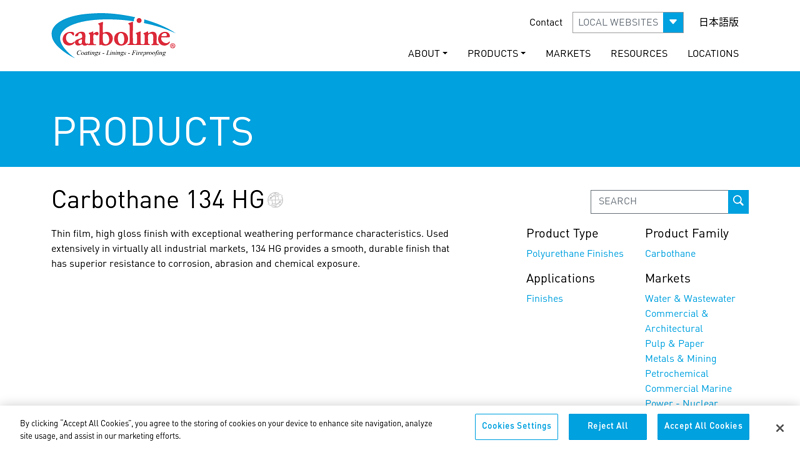Viewport: 800px width, 450px height.
Task: Close the cookie banner with the X
Action: tap(779, 428)
